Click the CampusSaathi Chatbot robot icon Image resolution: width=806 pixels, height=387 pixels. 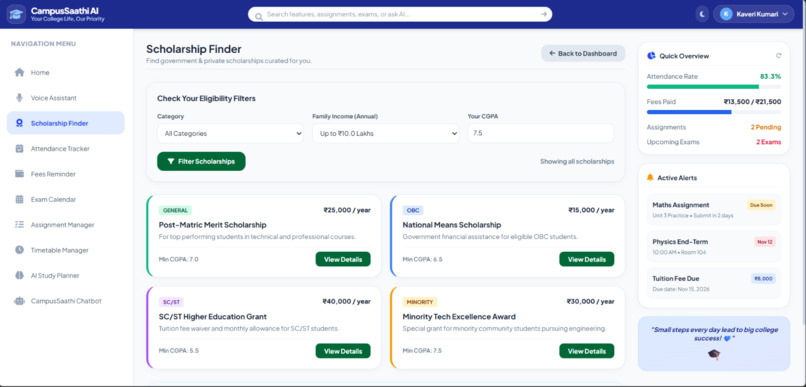(x=20, y=301)
